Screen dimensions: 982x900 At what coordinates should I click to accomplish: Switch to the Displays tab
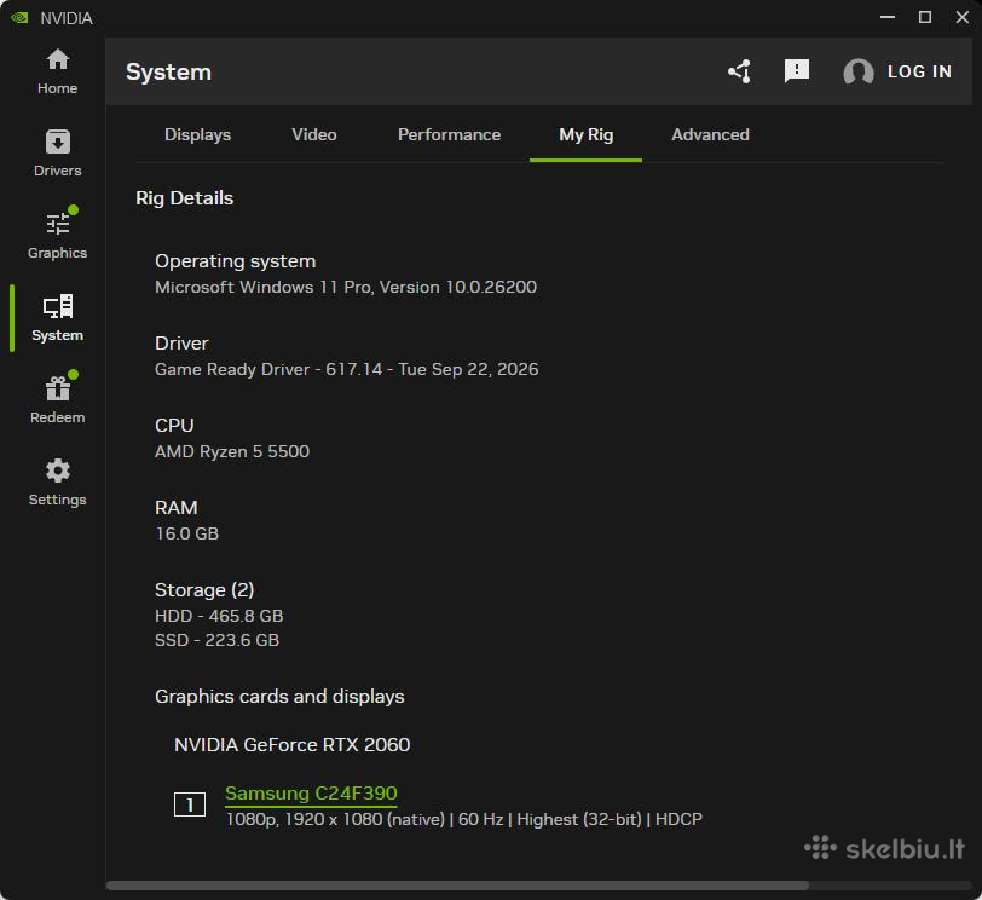198,135
